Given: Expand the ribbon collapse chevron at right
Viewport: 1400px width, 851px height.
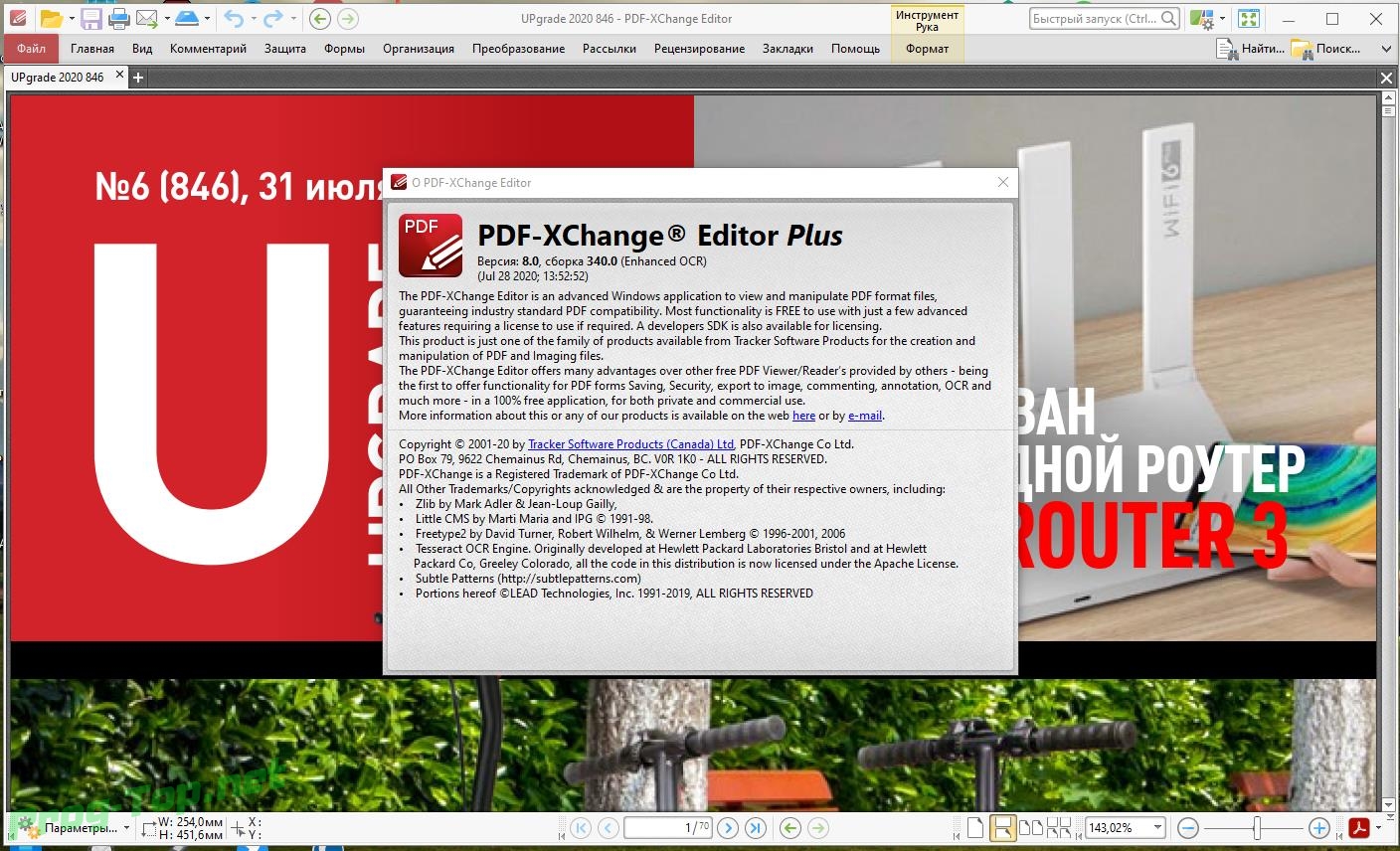Looking at the screenshot, I should pos(1386,48).
